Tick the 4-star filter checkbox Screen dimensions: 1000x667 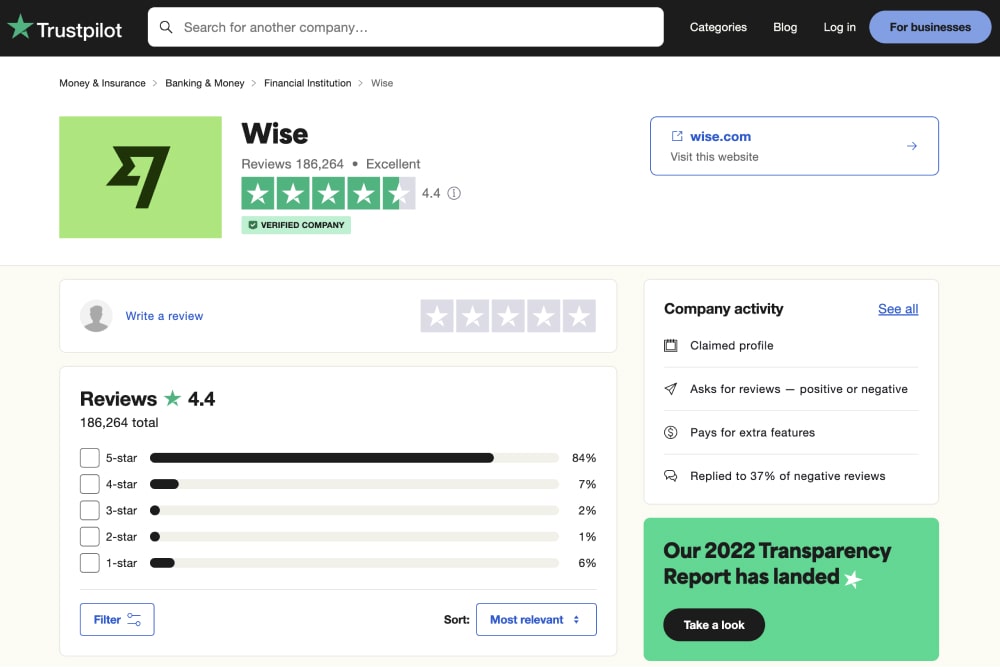click(90, 484)
